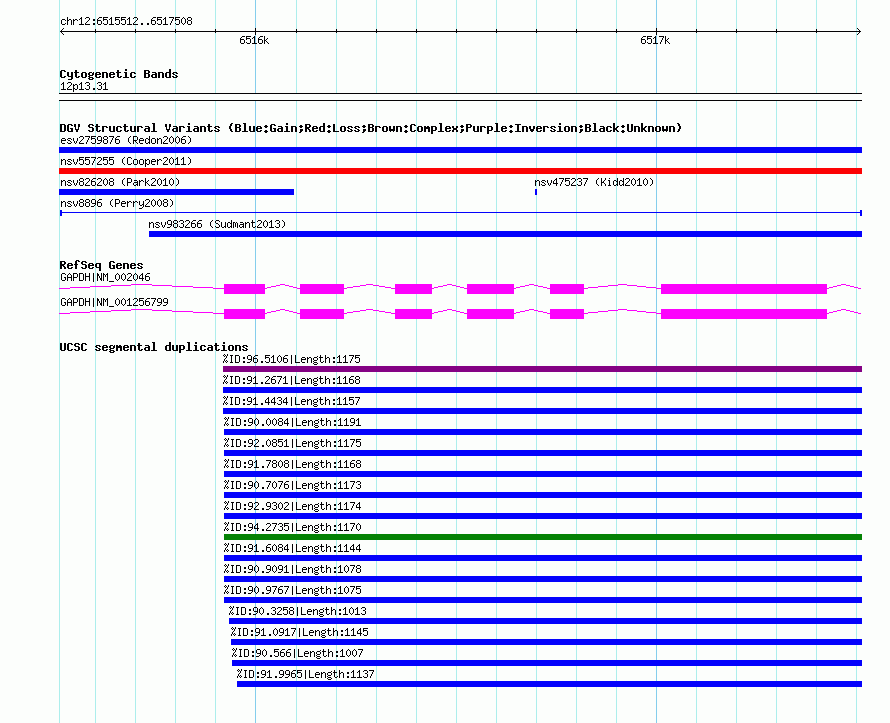Viewport: 890px width, 723px height.
Task: Open variant label nsv8896 (Perry2008)
Action: pyautogui.click(x=117, y=203)
